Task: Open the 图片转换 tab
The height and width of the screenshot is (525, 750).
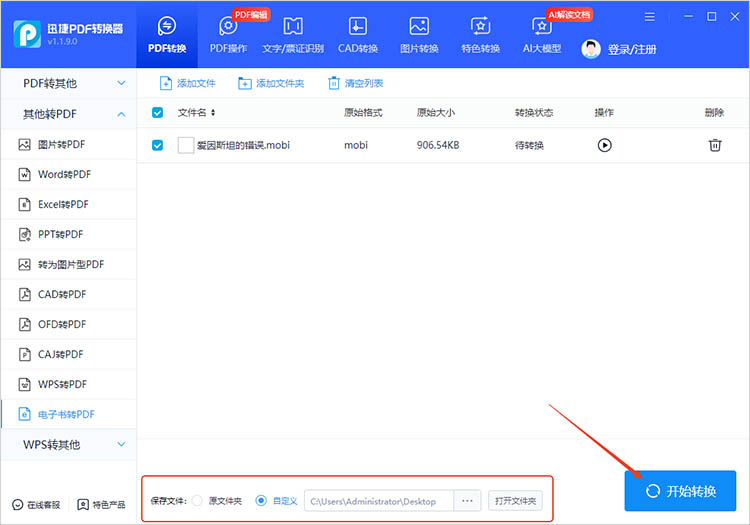Action: (x=419, y=34)
